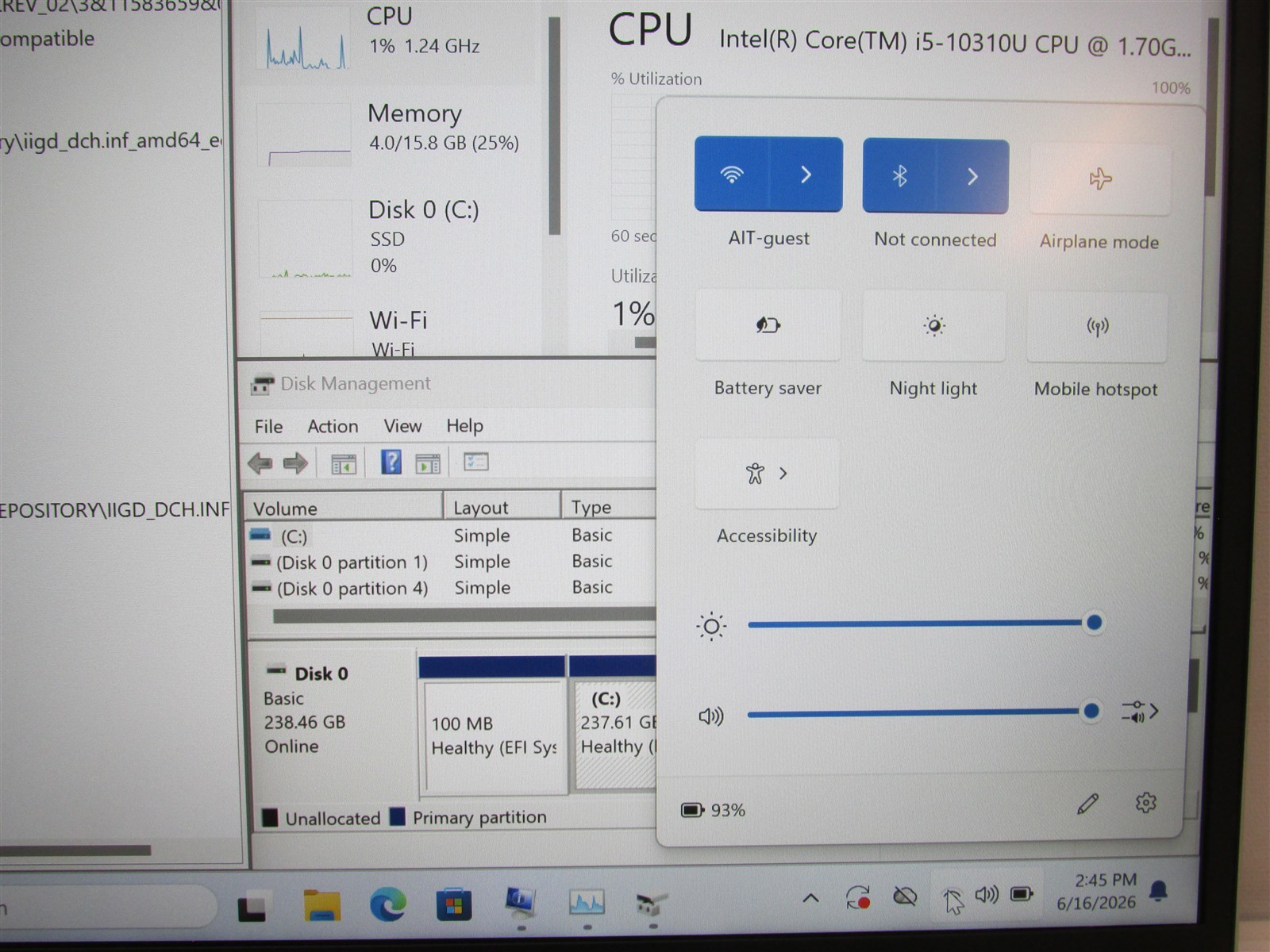This screenshot has height=952, width=1270.
Task: Select the (C:) volume row
Action: [451, 536]
